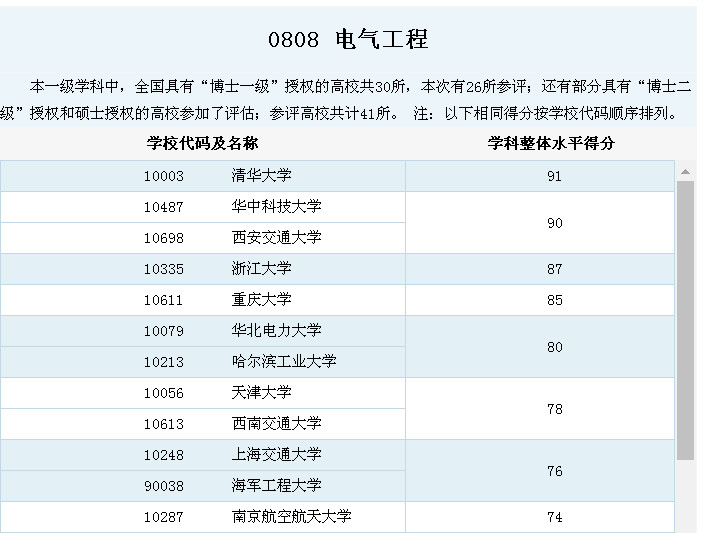
Task: Select 浙江大学 in the table
Action: pos(261,268)
